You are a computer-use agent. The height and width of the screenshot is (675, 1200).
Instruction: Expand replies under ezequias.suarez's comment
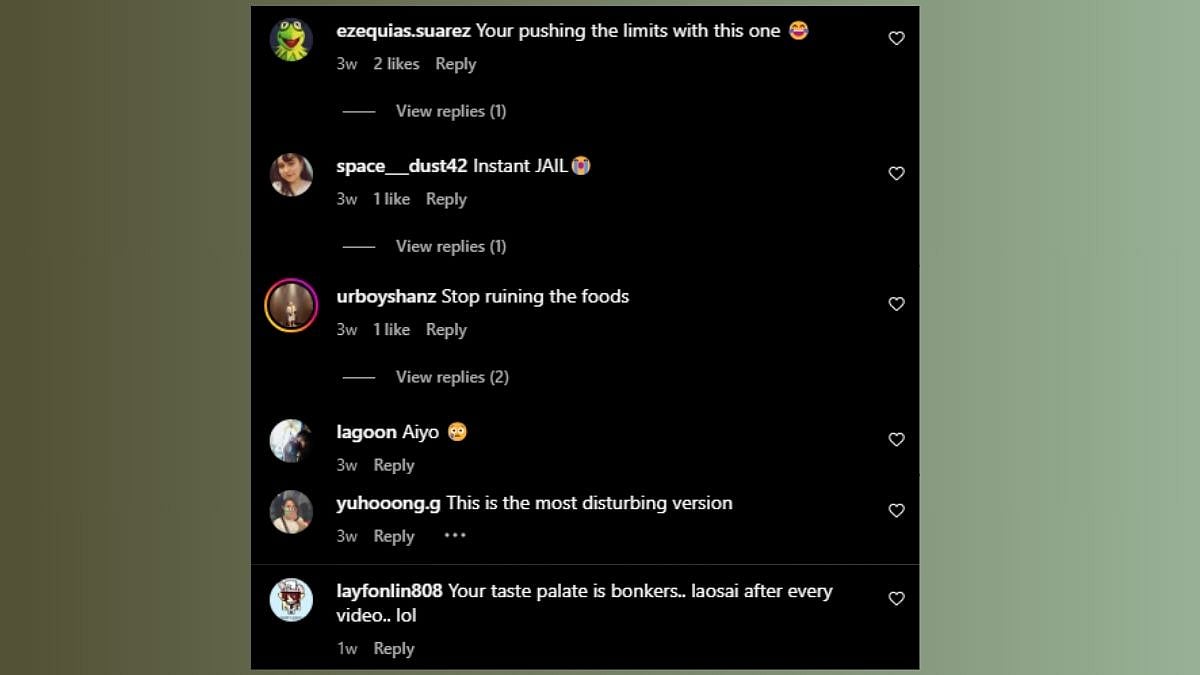pyautogui.click(x=450, y=111)
